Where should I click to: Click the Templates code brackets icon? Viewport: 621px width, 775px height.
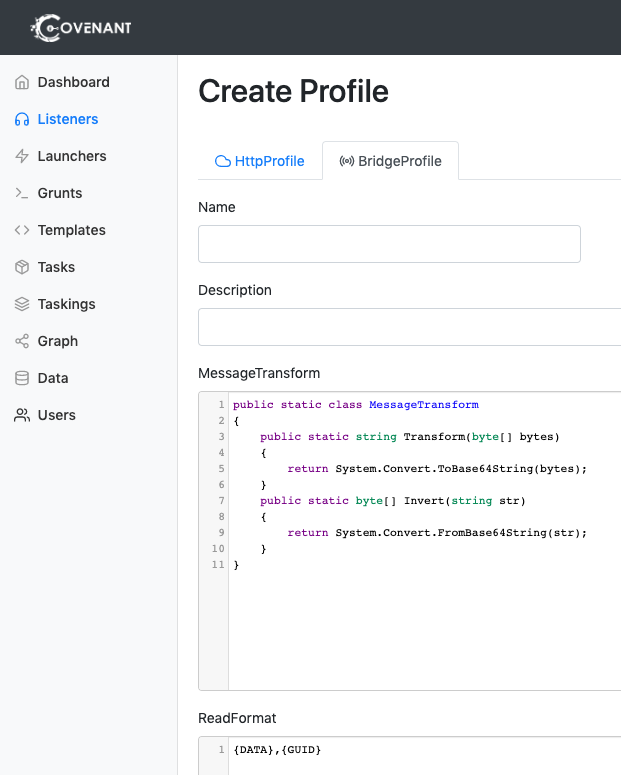22,230
